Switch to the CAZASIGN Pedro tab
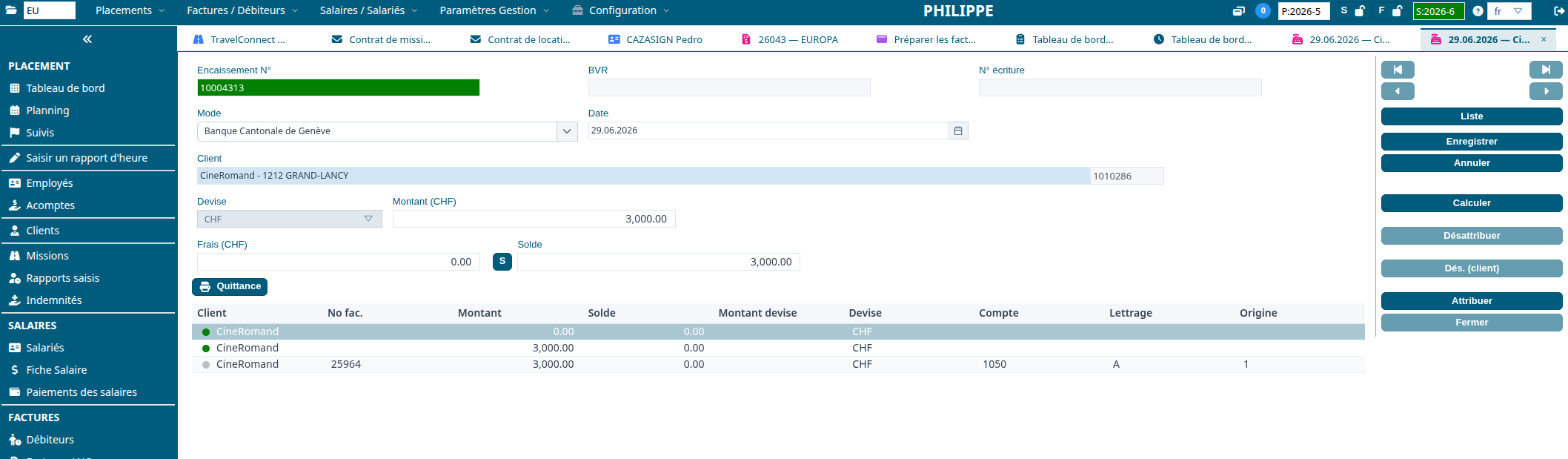This screenshot has width=1568, height=459. point(655,39)
